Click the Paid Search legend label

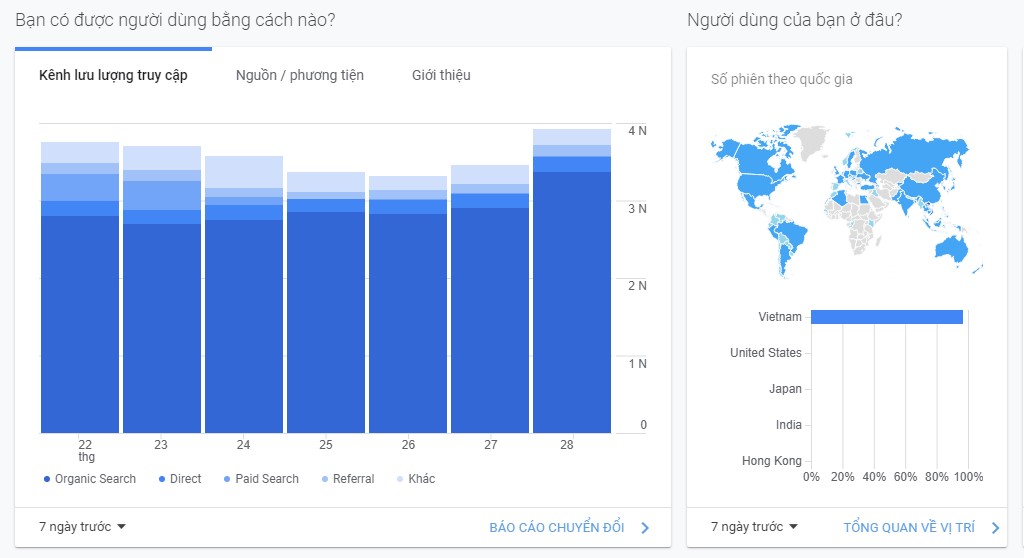click(x=267, y=479)
